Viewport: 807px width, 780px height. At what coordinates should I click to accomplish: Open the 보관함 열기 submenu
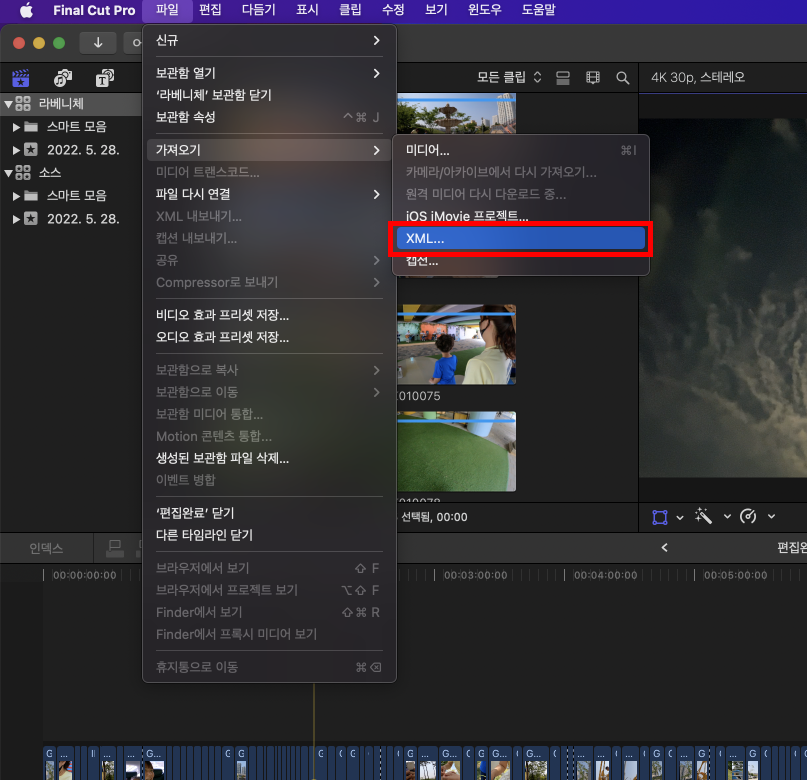269,73
